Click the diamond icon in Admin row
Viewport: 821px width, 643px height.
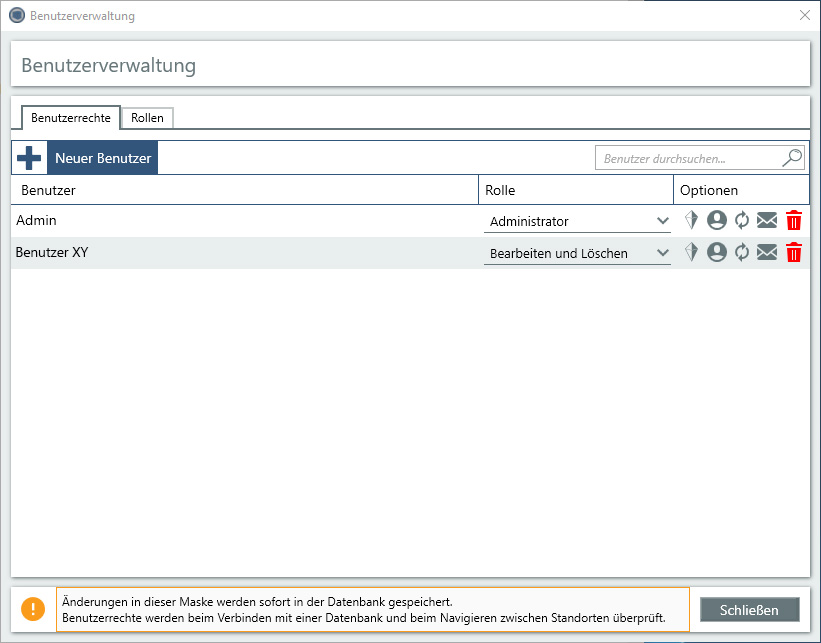[x=691, y=221]
